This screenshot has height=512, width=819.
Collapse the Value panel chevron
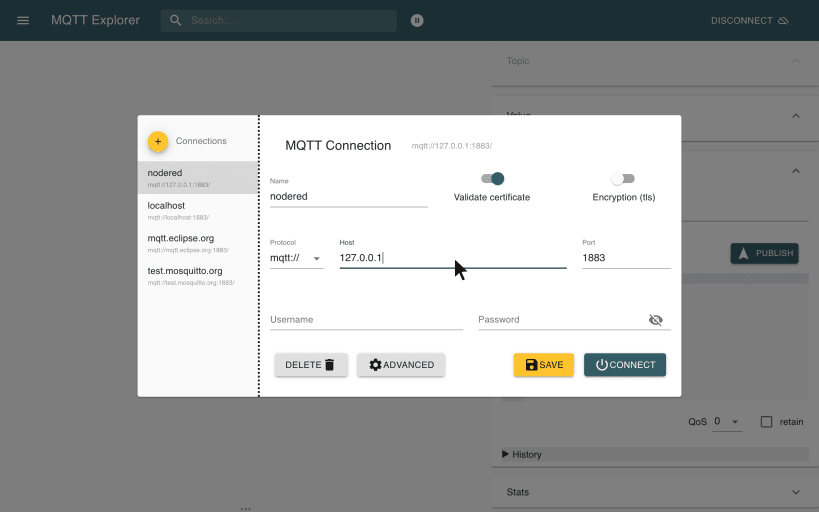tap(795, 116)
